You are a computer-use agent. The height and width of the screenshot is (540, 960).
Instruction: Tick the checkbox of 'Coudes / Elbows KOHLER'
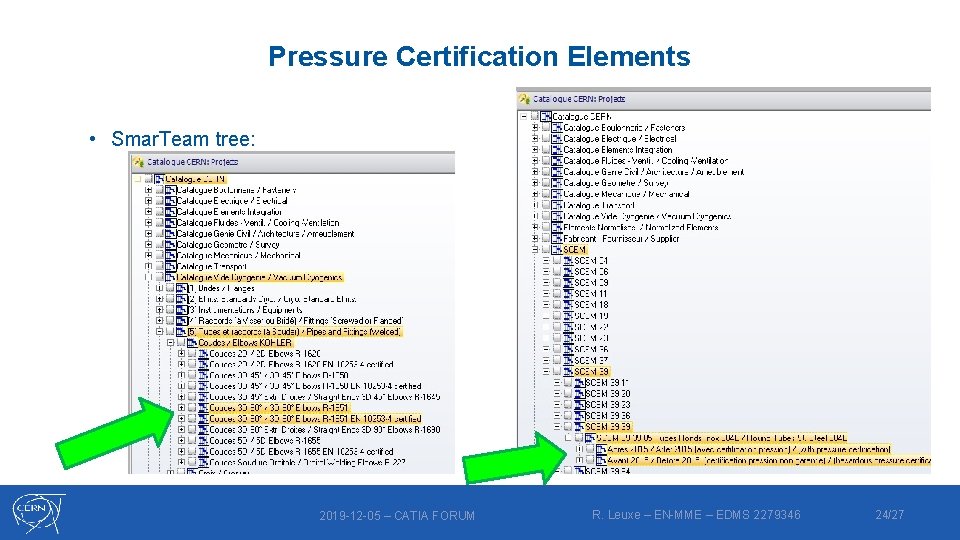(x=181, y=343)
